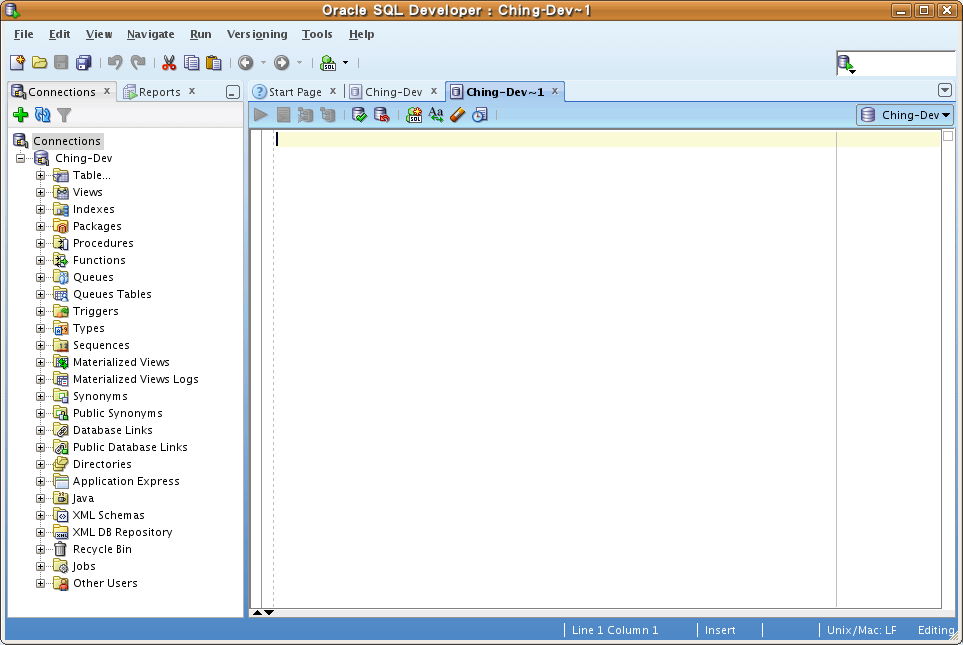The image size is (963, 645).
Task: Expand the Triggers tree node
Action: [41, 311]
